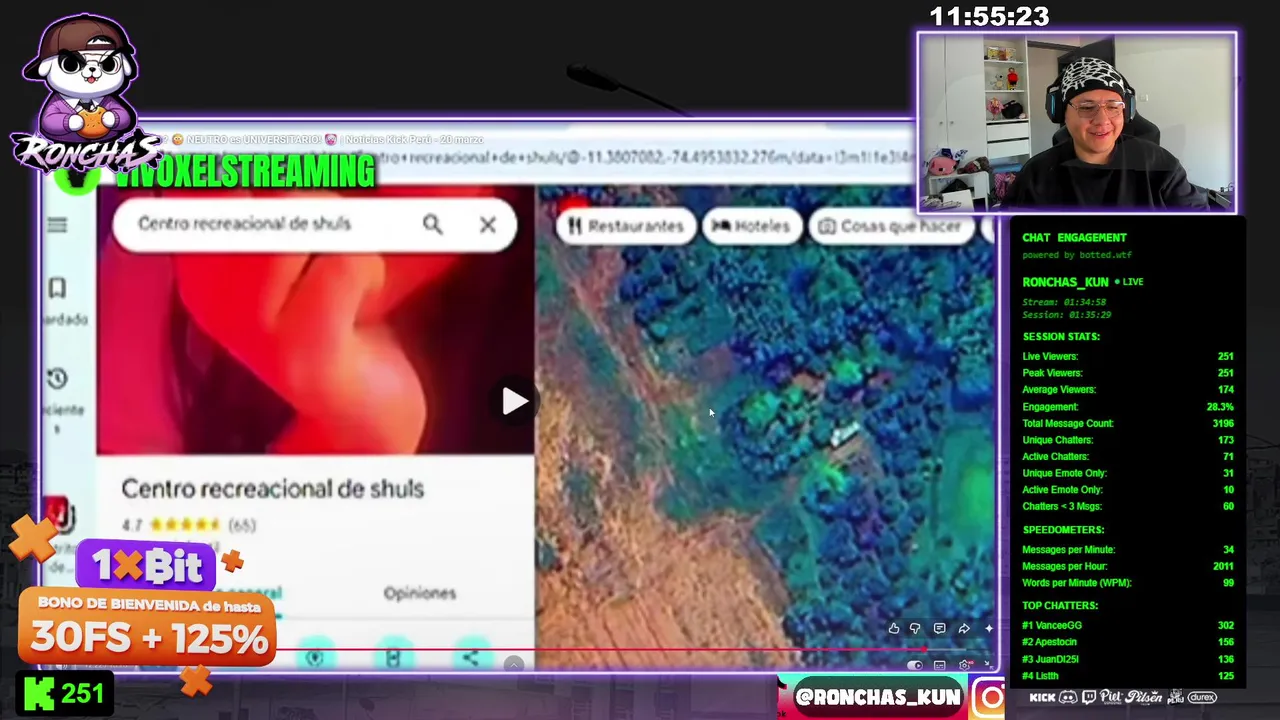Click the Unique Chatters: 173 row
This screenshot has width=1280, height=720.
(x=1128, y=440)
